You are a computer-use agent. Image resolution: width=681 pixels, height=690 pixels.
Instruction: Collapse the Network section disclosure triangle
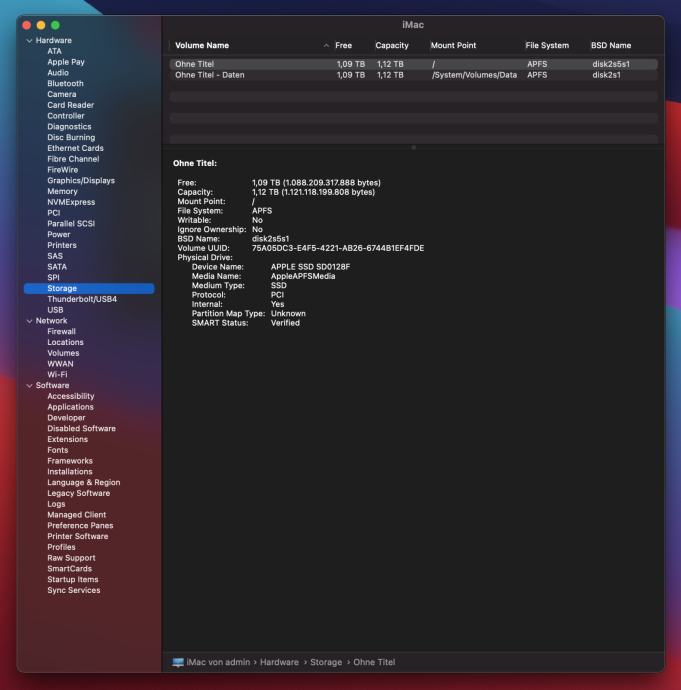[28, 321]
